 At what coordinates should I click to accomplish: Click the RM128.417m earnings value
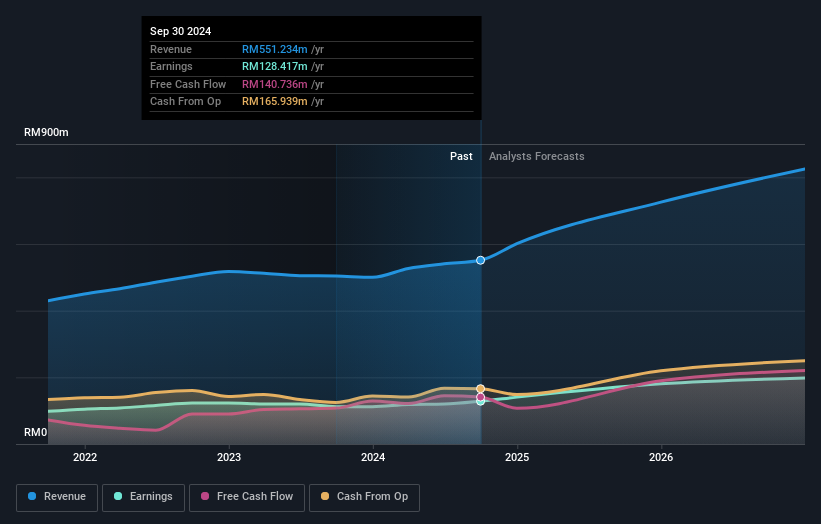click(x=274, y=66)
